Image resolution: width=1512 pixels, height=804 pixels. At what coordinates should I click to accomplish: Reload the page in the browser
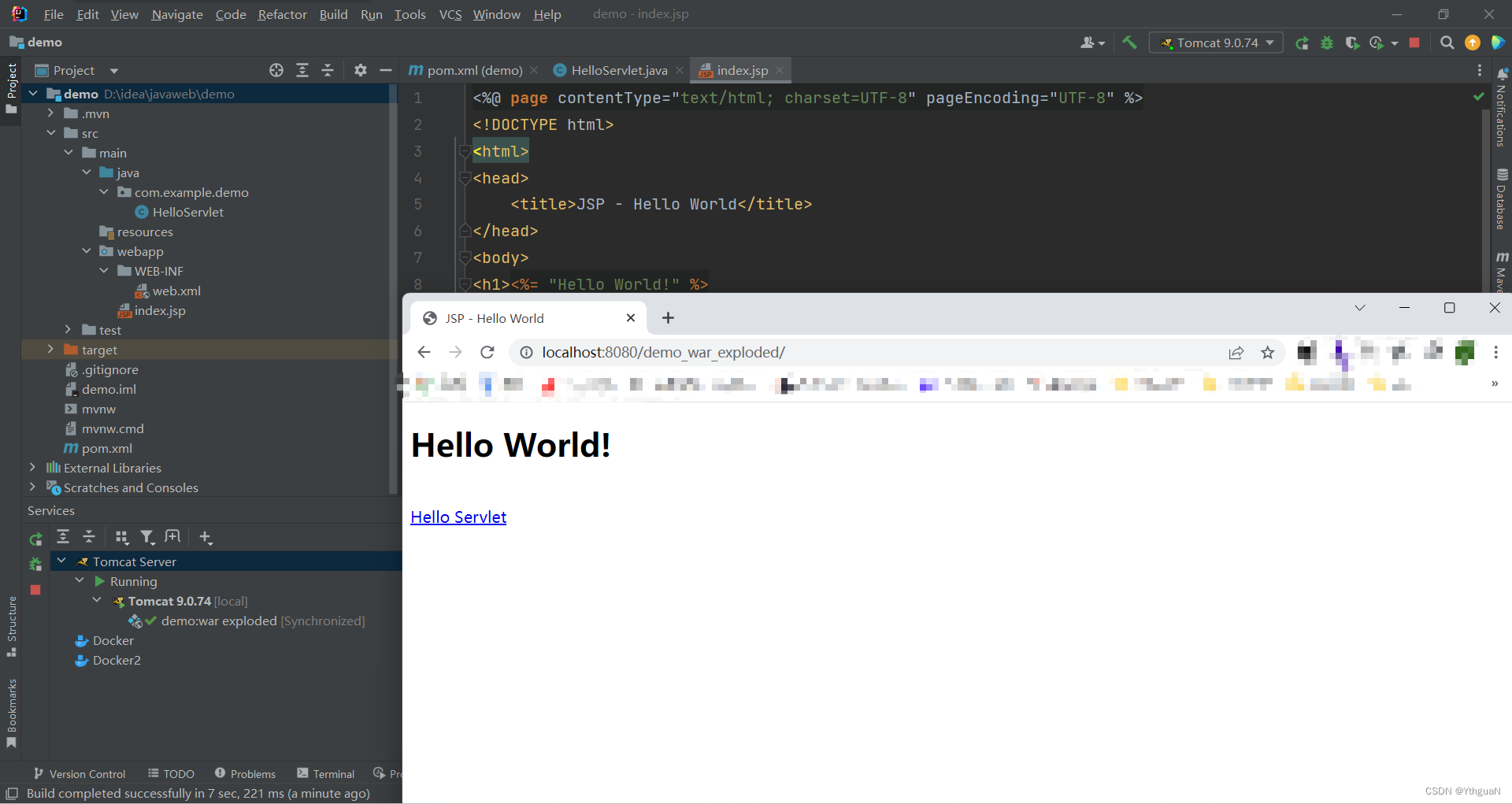click(487, 352)
